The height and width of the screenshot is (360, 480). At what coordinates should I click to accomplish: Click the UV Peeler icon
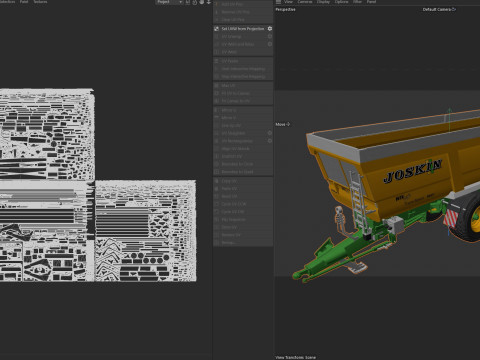point(216,61)
